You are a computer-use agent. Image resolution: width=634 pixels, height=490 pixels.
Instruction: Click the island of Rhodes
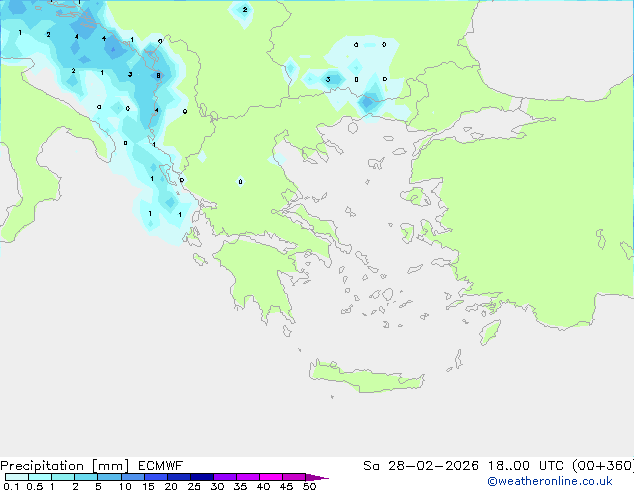click(x=490, y=332)
